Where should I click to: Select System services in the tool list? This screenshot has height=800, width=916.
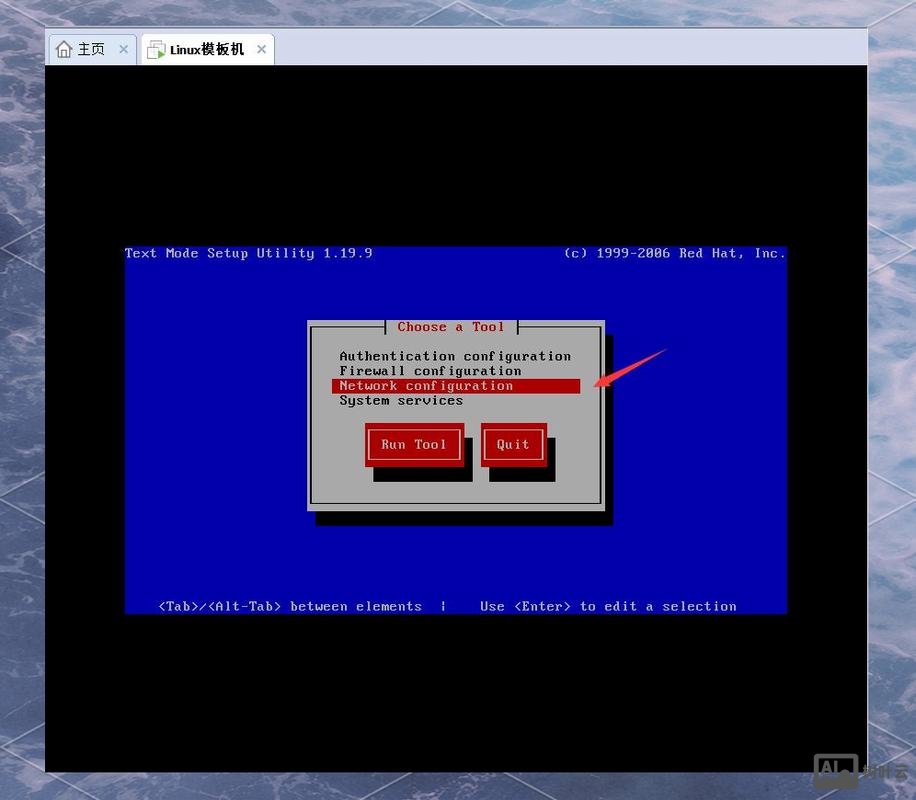pyautogui.click(x=401, y=401)
